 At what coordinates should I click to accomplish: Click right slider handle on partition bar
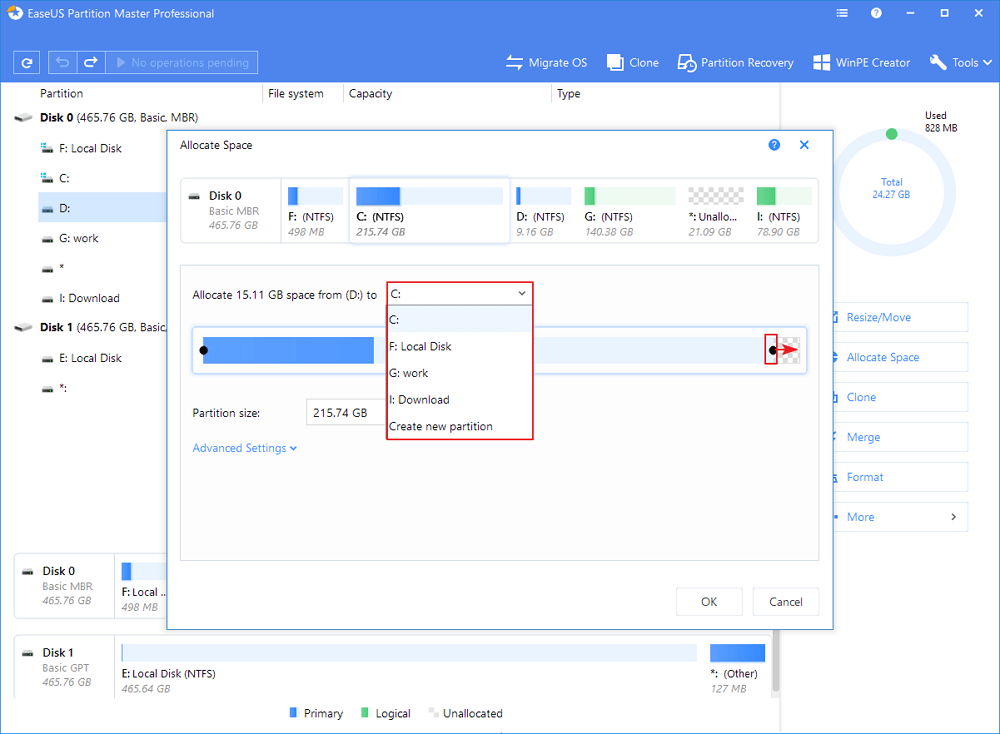pos(772,350)
